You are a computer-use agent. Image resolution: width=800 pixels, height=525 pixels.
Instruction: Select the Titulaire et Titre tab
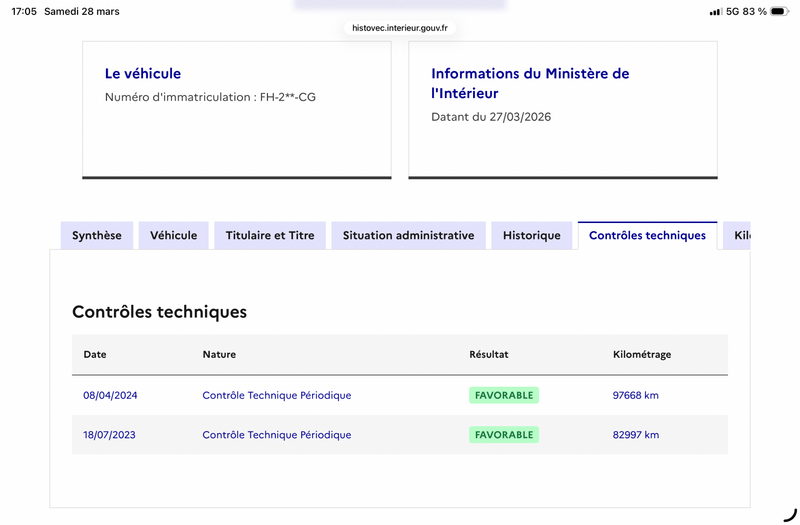click(270, 236)
